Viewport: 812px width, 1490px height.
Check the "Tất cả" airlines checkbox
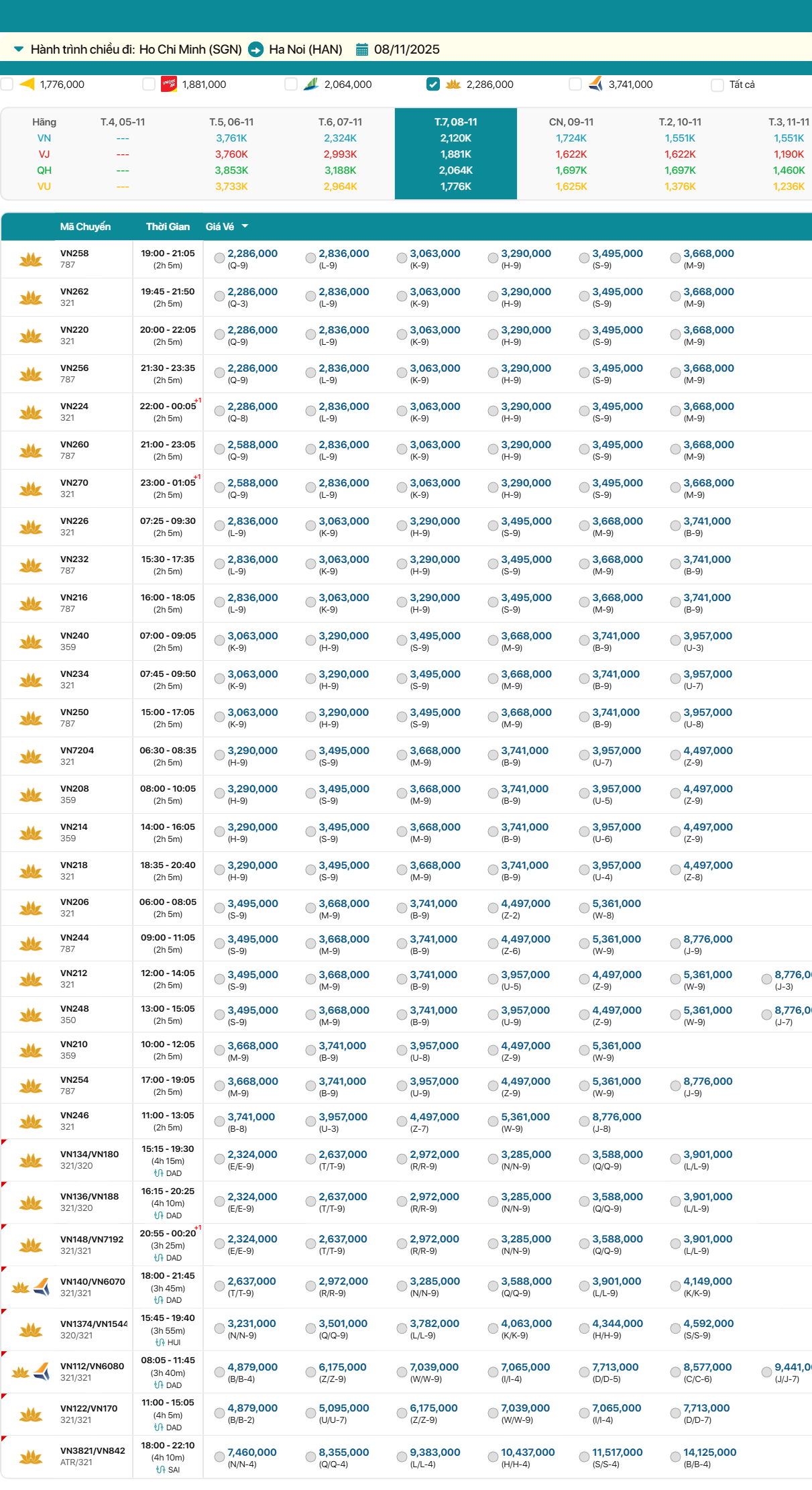click(x=717, y=85)
